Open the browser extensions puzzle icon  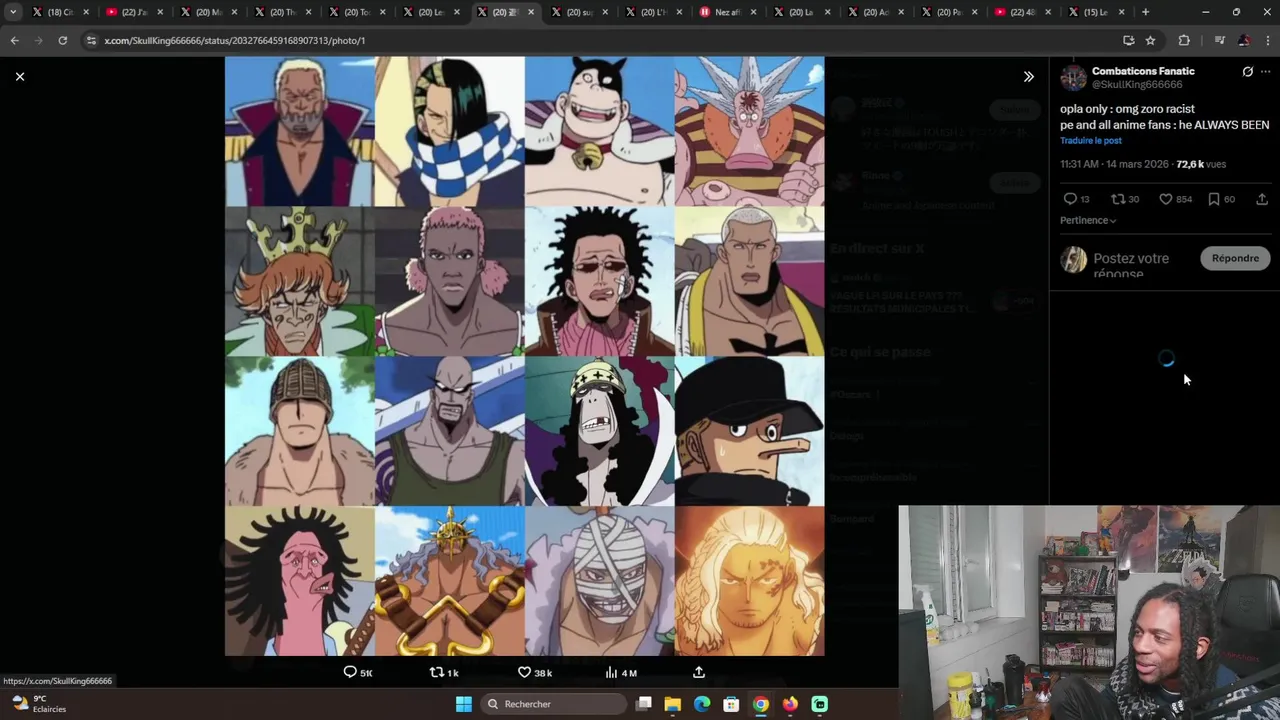click(1184, 40)
